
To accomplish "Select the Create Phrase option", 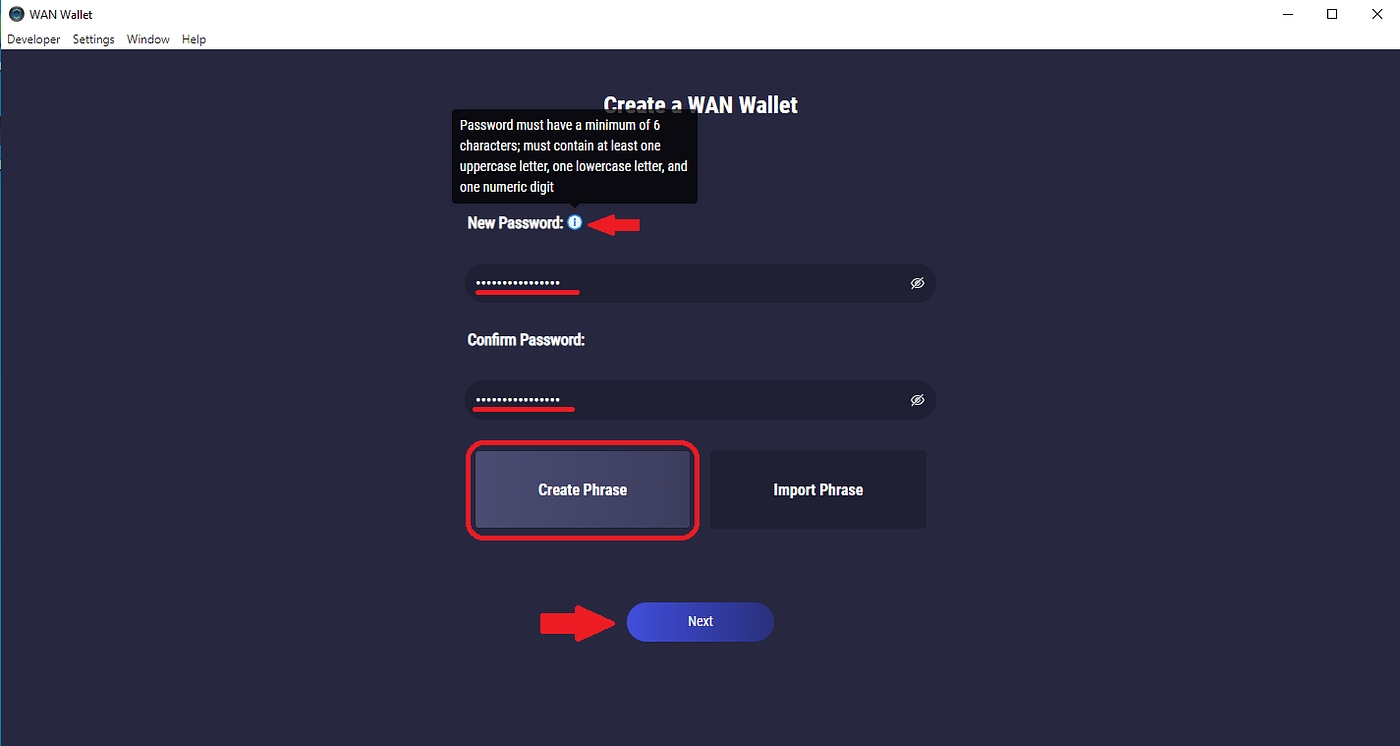I will point(582,490).
